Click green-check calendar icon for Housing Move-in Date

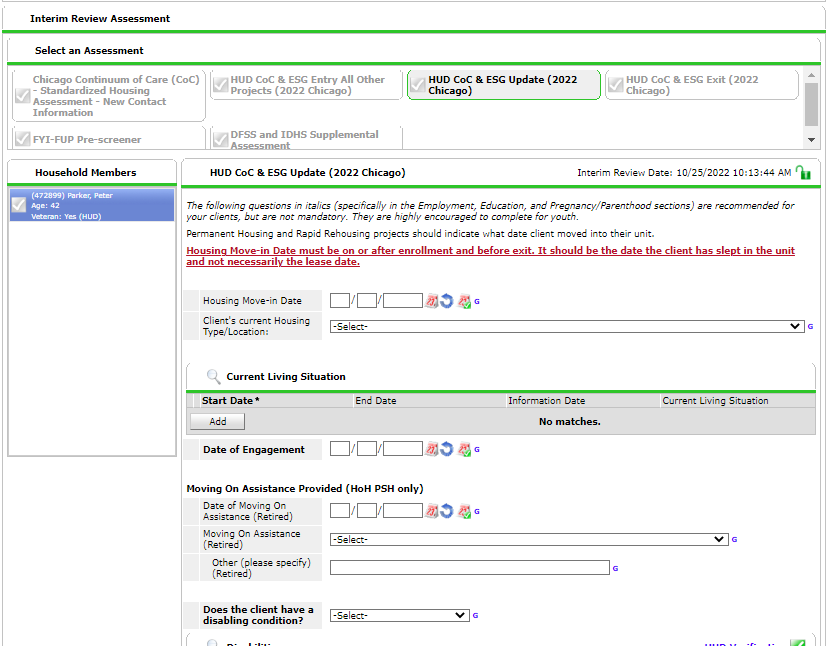[x=464, y=300]
